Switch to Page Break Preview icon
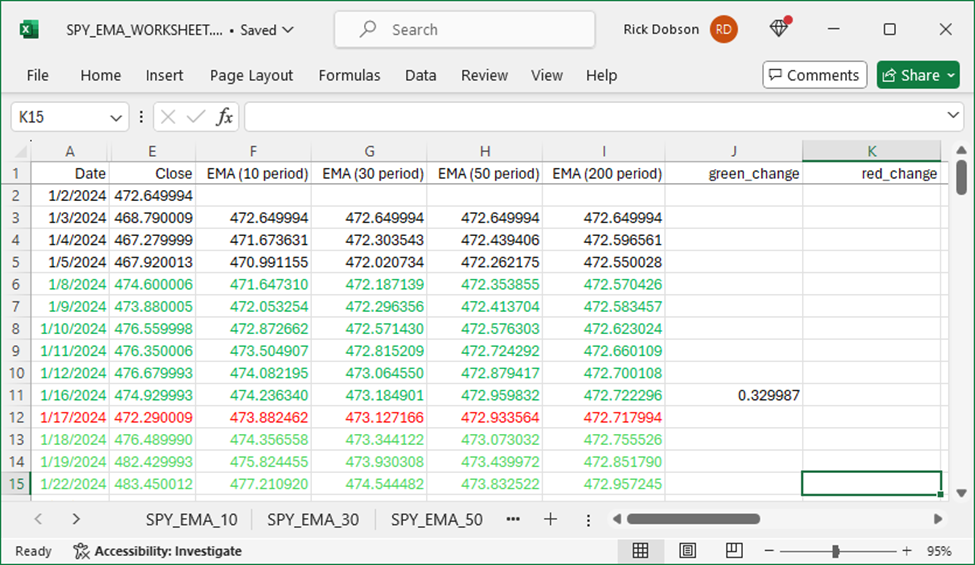Image resolution: width=975 pixels, height=565 pixels. point(734,551)
